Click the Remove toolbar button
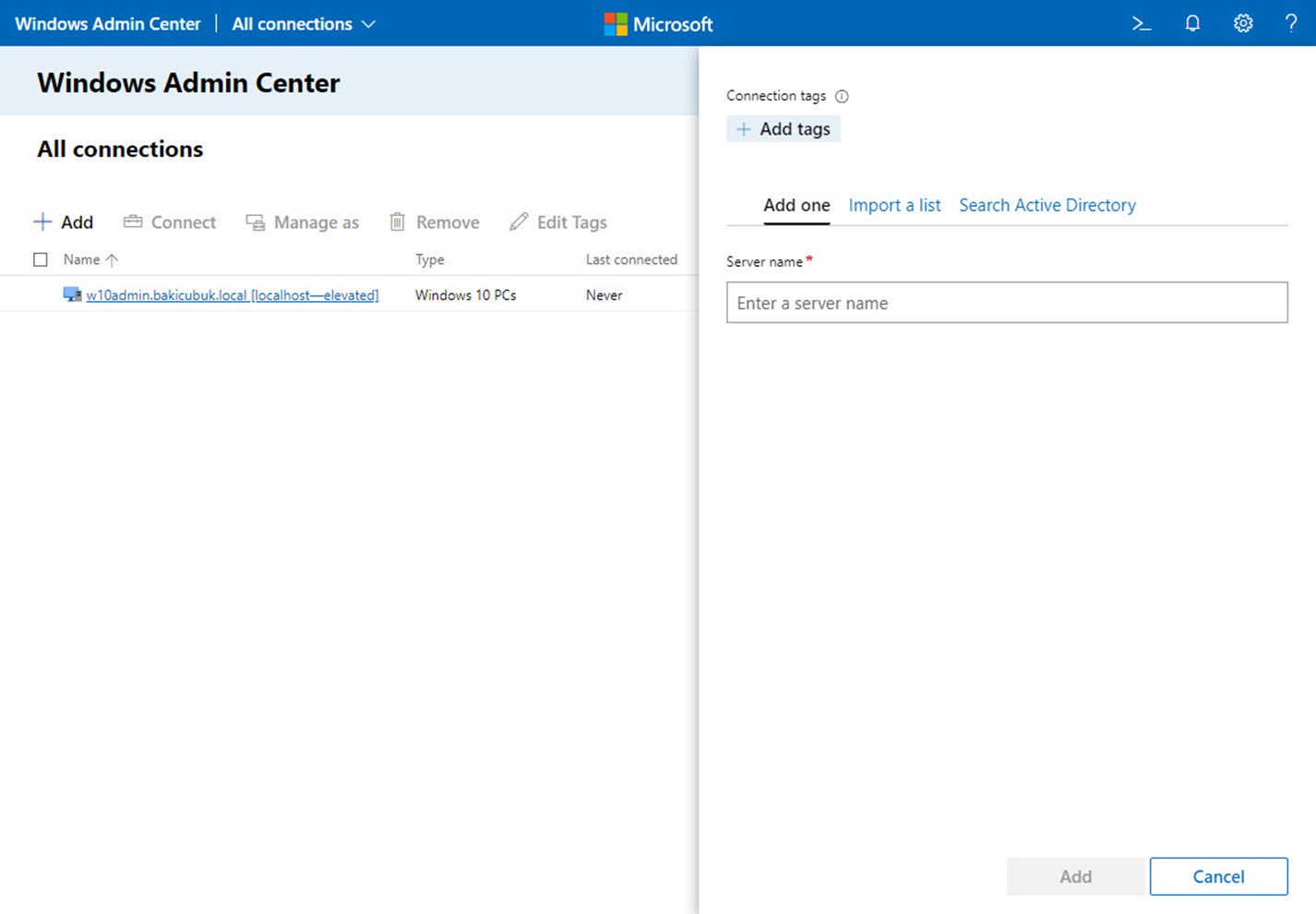Image resolution: width=1316 pixels, height=914 pixels. [x=434, y=222]
